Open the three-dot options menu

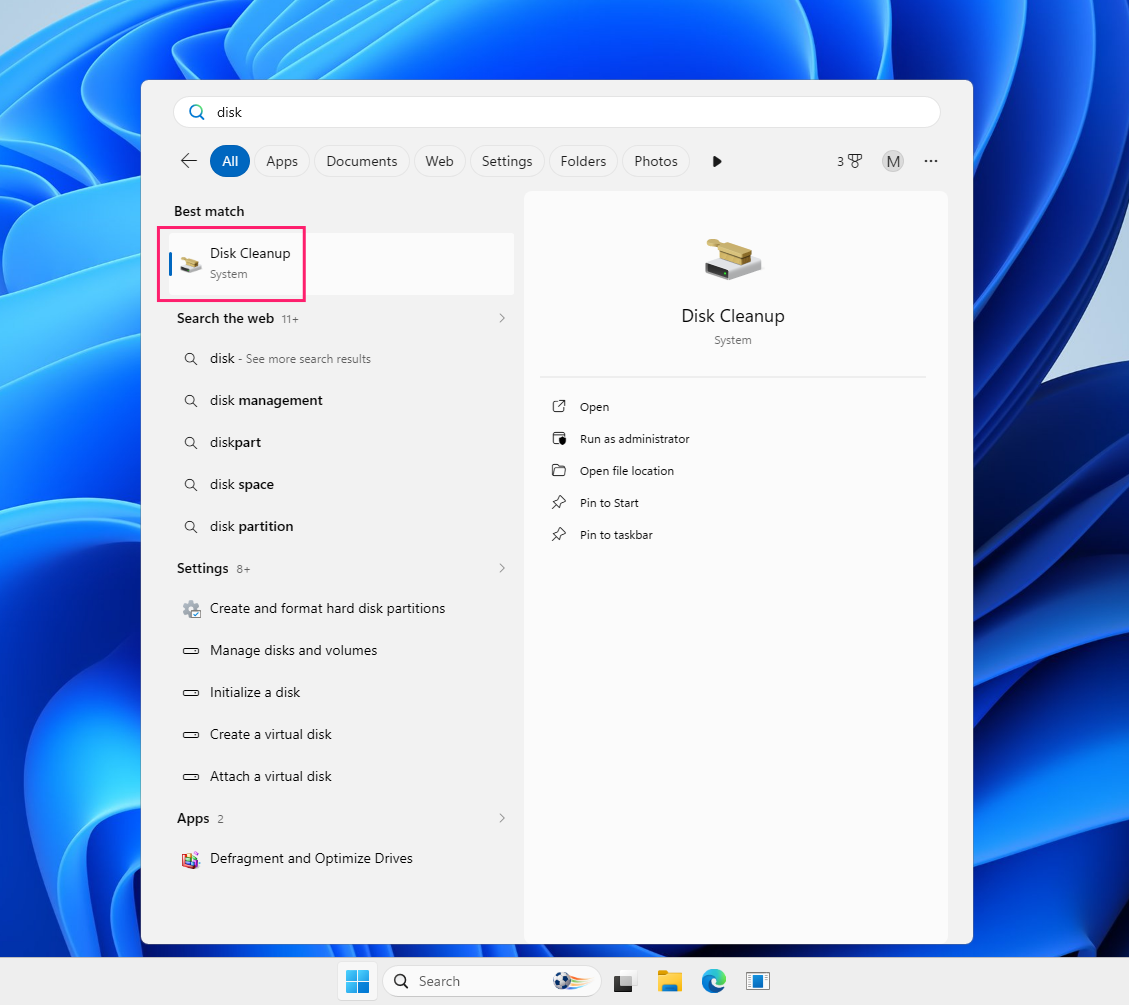[931, 161]
